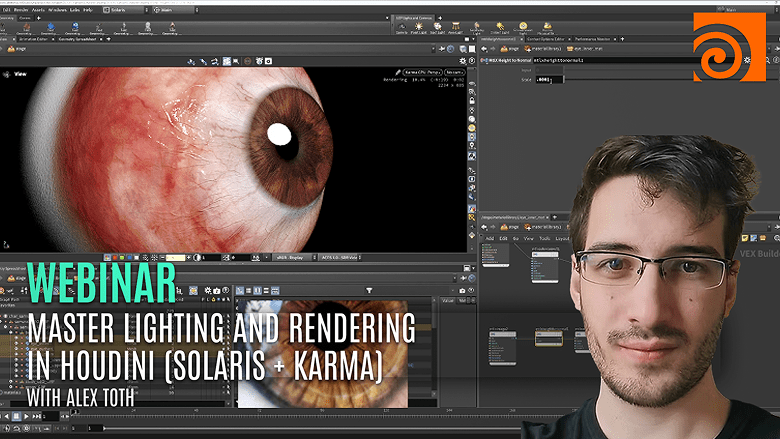Screen dimensions: 780x439
Task: Select the lower-left image node in network
Action: 502,347
